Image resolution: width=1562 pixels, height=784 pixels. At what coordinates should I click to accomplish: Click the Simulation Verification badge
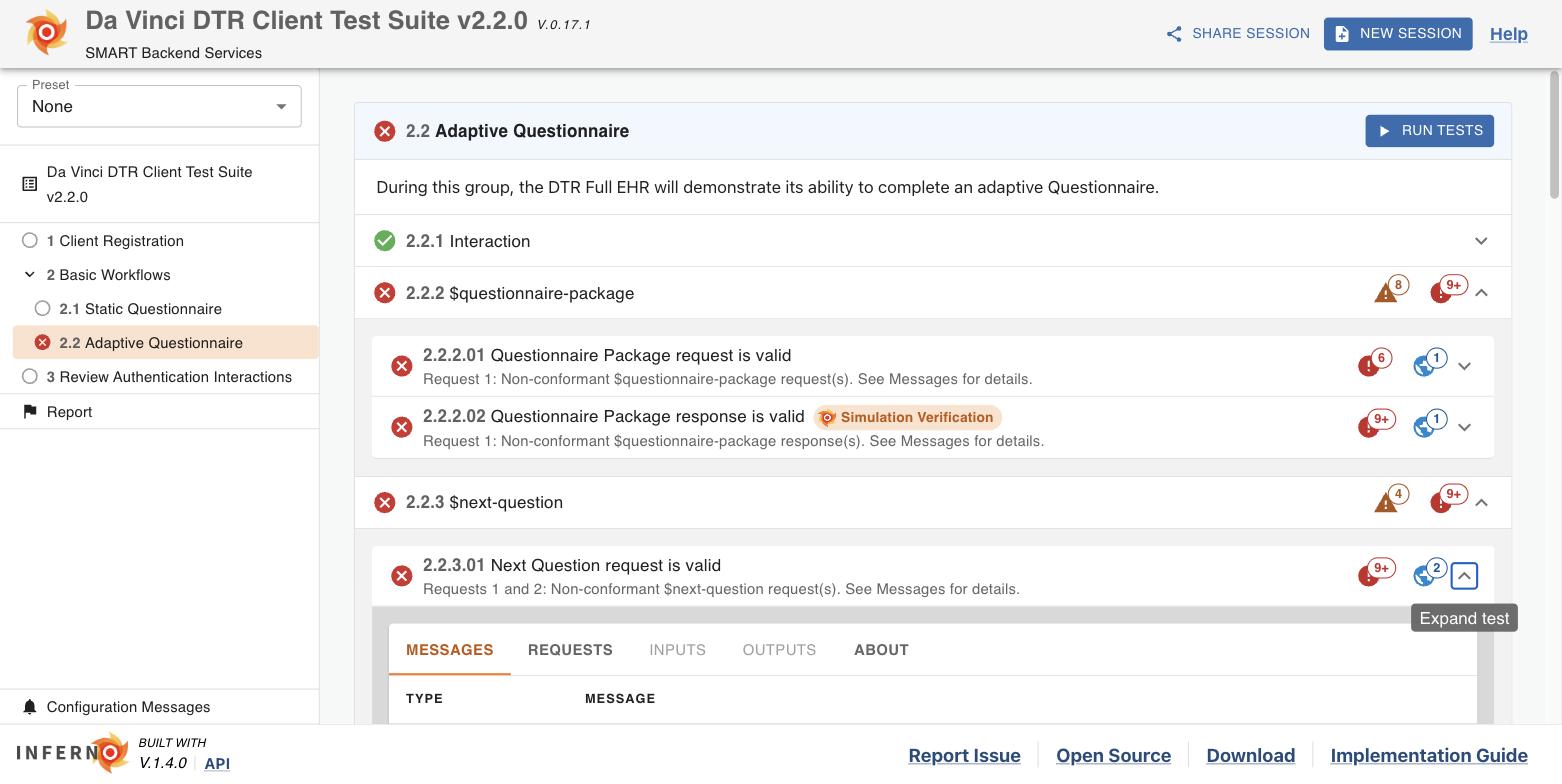908,417
